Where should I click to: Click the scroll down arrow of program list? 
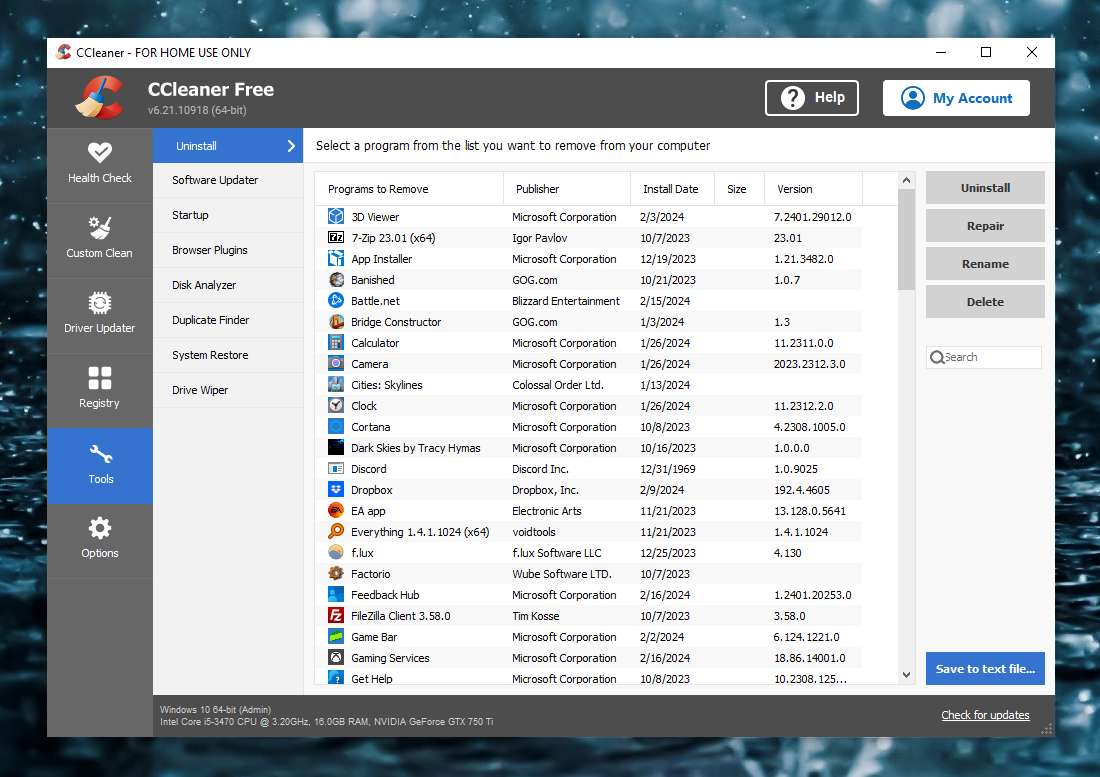point(906,675)
